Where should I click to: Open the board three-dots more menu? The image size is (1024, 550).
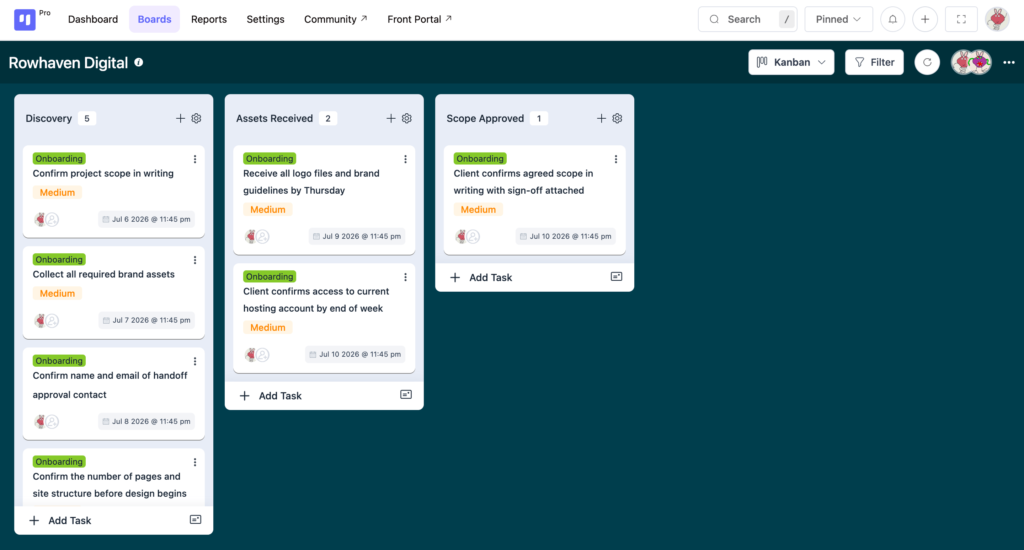(1009, 63)
